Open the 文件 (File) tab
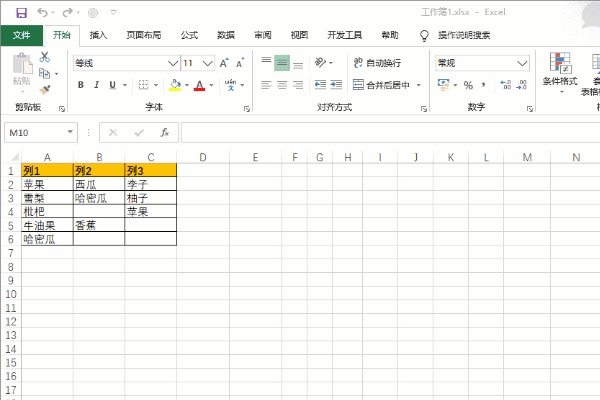The width and height of the screenshot is (600, 400). click(21, 35)
